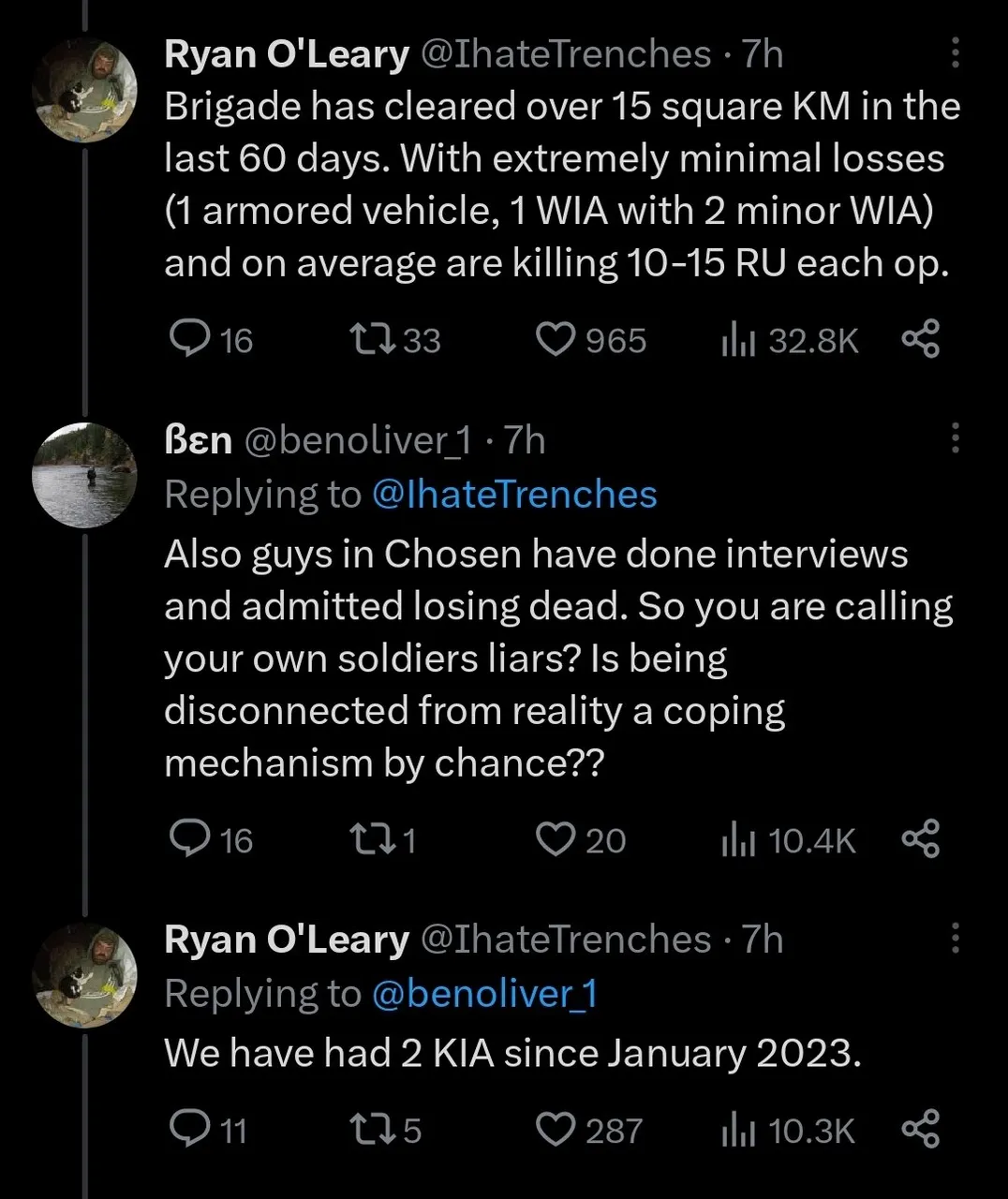View analytics showing 10.4K views
1008x1199 pixels.
coord(738,840)
